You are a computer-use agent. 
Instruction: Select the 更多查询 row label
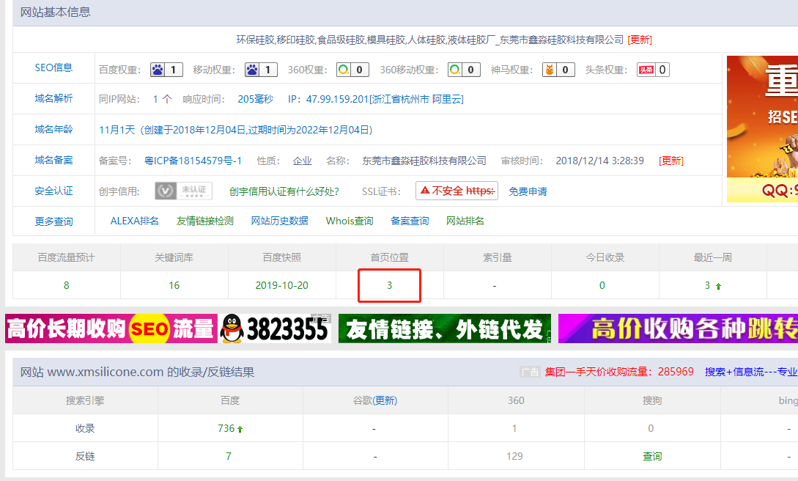53,221
